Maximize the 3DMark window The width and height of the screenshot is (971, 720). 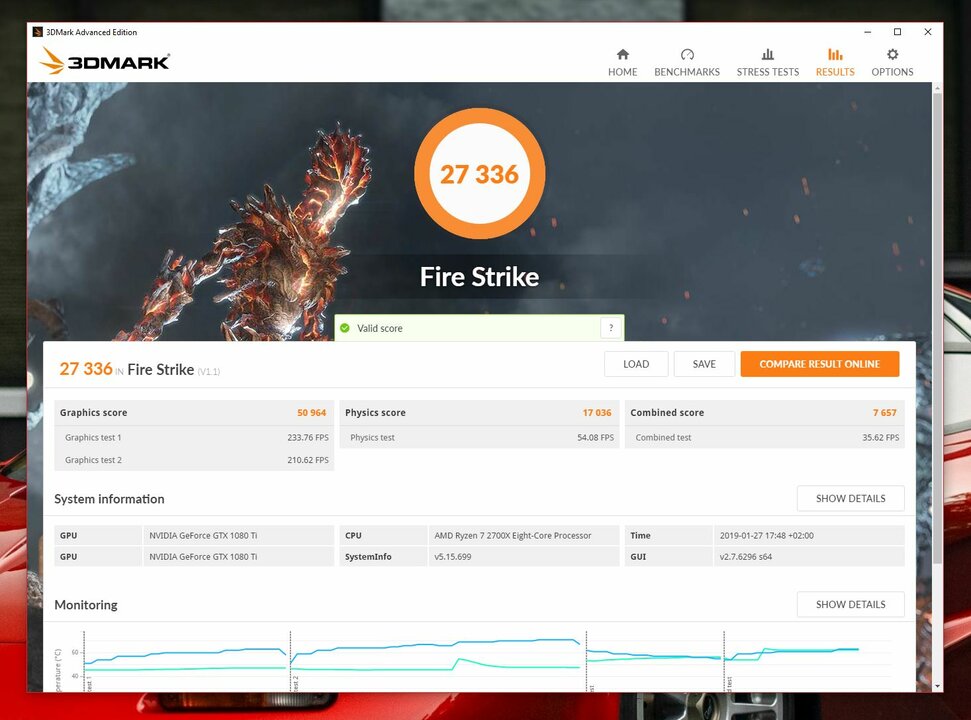(897, 32)
